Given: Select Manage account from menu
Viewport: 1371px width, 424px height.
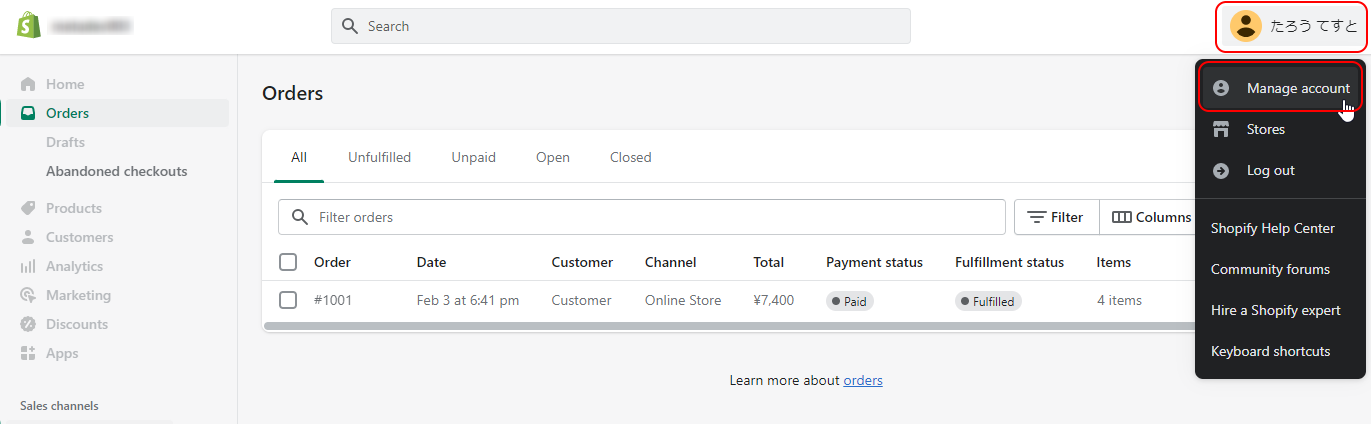Looking at the screenshot, I should [1281, 88].
